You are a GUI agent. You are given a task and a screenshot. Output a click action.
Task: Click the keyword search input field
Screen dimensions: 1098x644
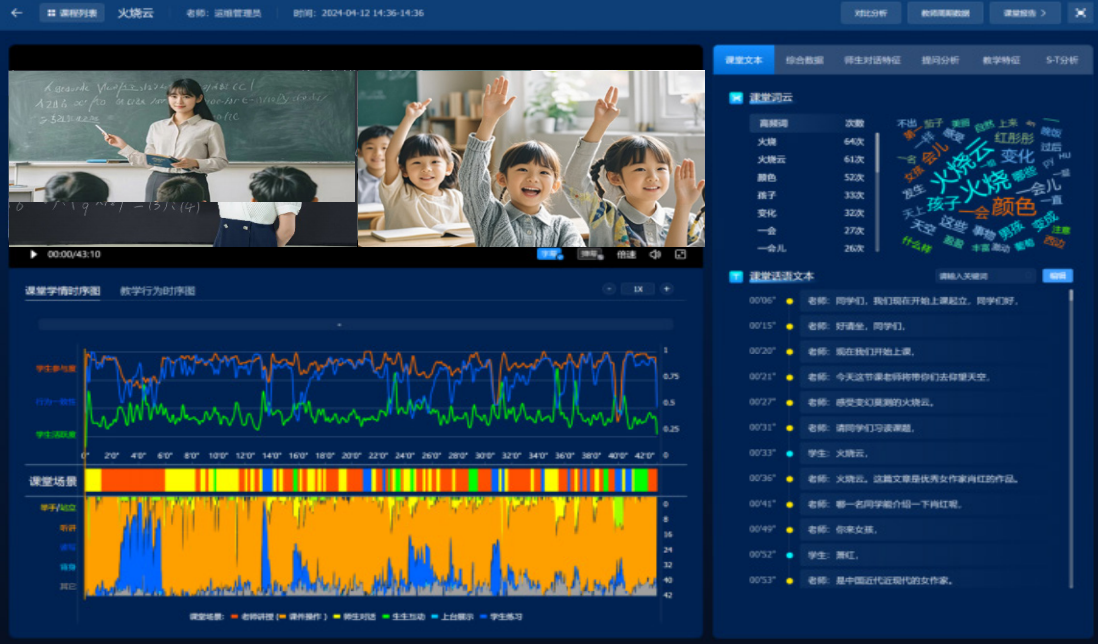tap(984, 276)
